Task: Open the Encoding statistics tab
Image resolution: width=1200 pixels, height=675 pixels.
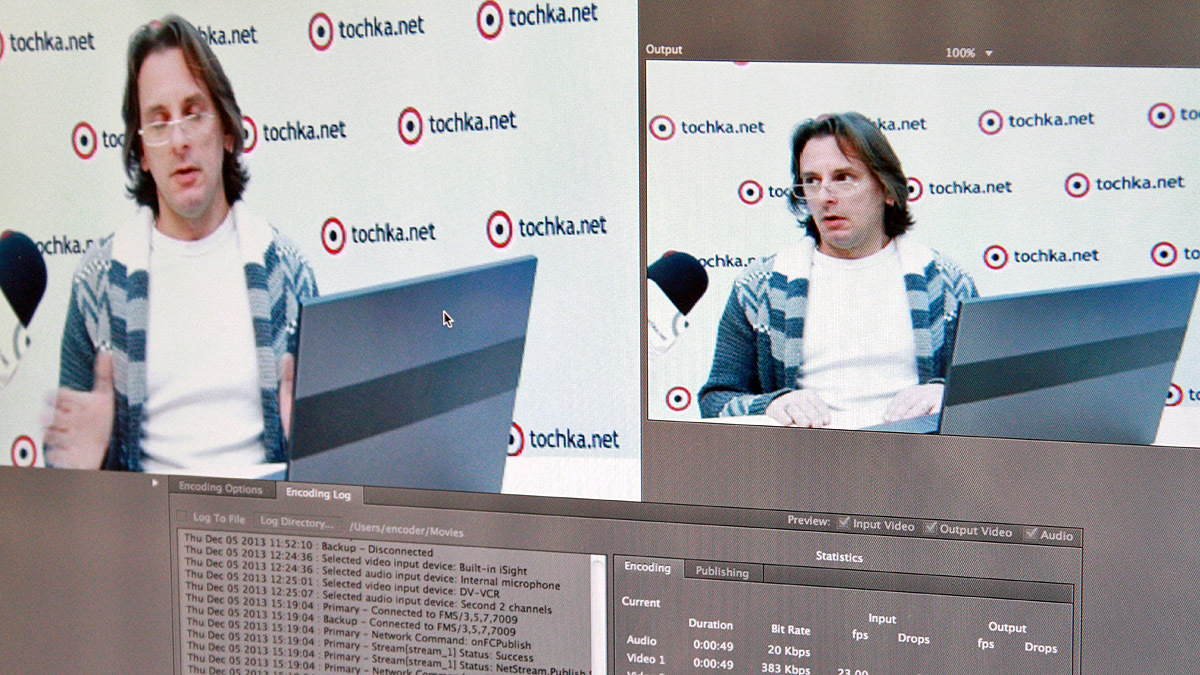Action: point(647,568)
